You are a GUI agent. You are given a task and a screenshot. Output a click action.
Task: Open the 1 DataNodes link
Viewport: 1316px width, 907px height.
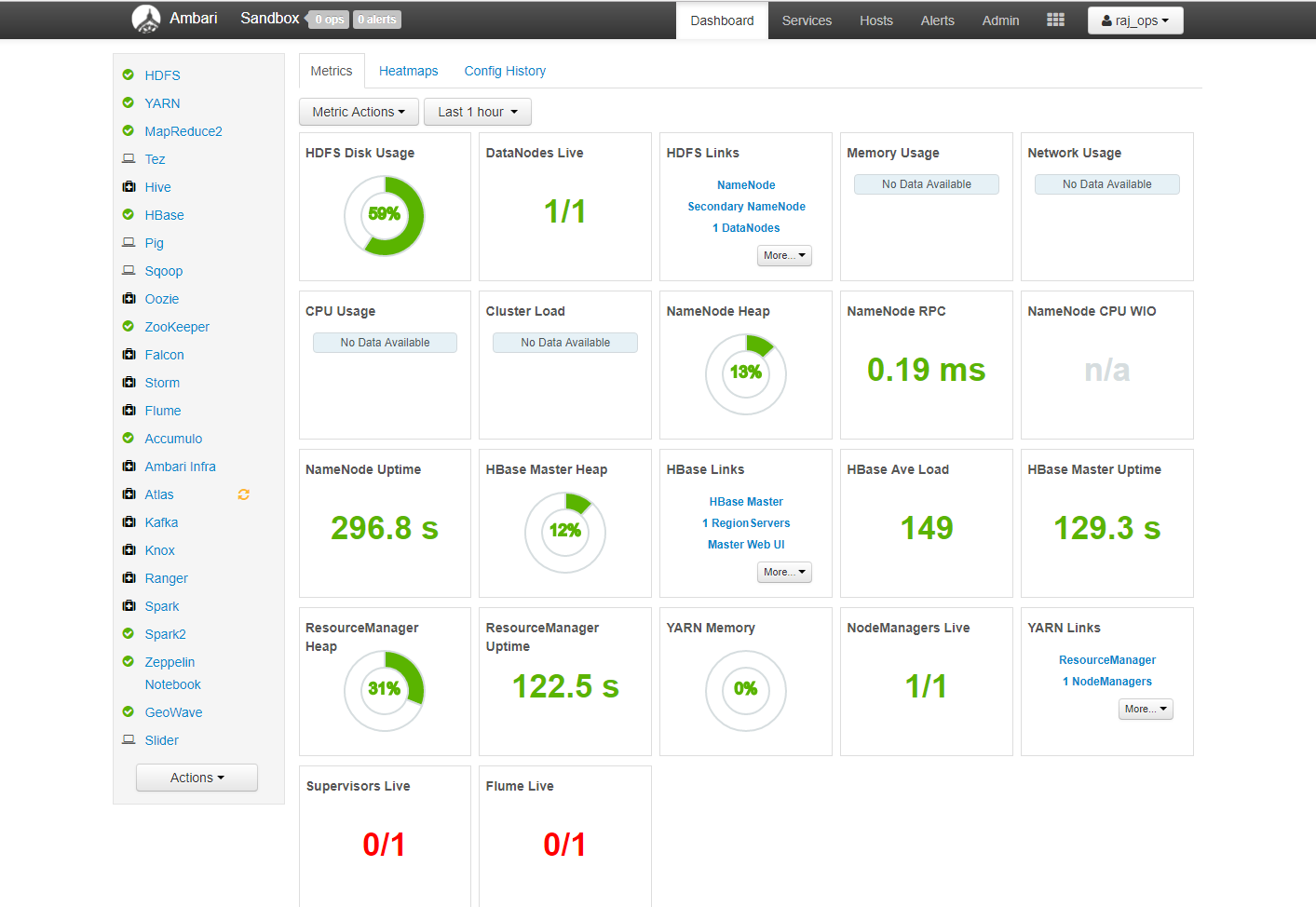click(746, 228)
